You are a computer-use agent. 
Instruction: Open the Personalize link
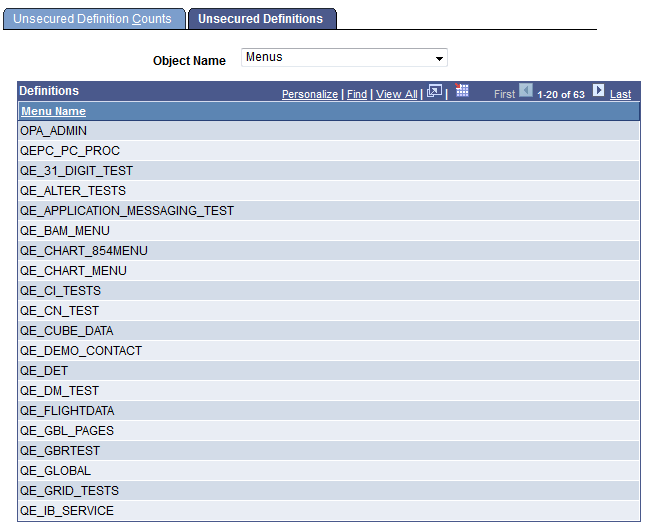(x=310, y=94)
